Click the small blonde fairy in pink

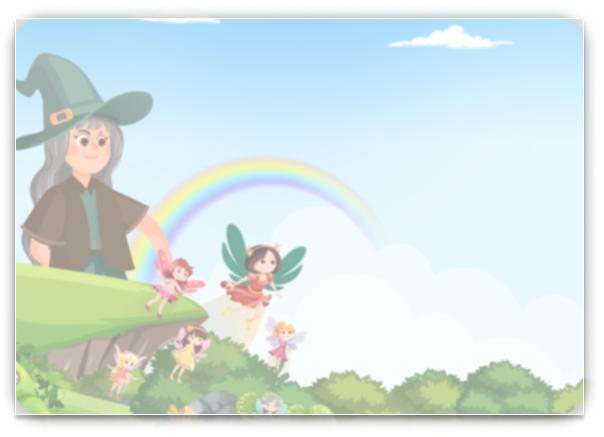124,368
